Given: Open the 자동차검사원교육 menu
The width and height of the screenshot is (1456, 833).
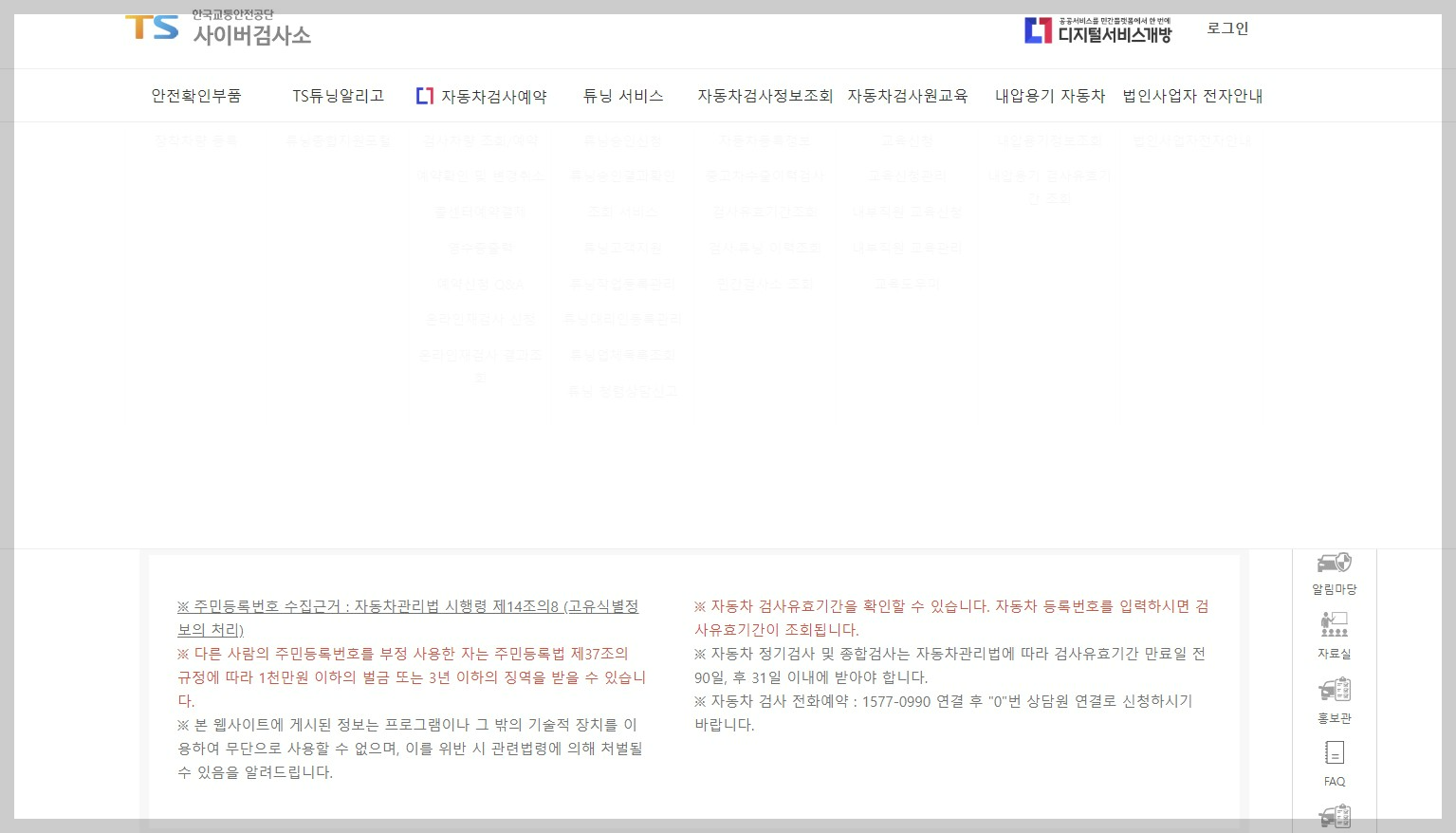Looking at the screenshot, I should pyautogui.click(x=908, y=96).
